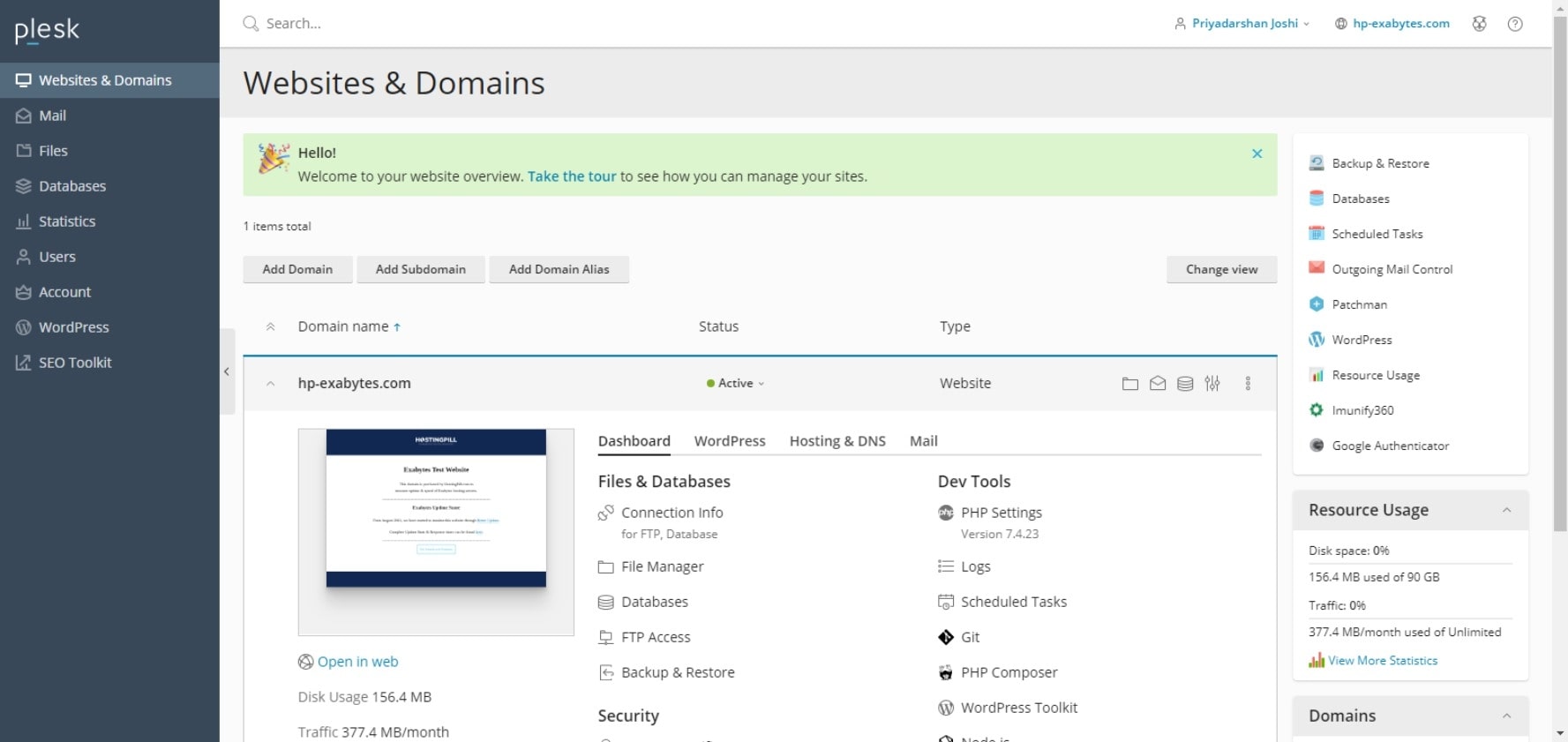
Task: Switch to the Dashboard tab
Action: pos(634,441)
